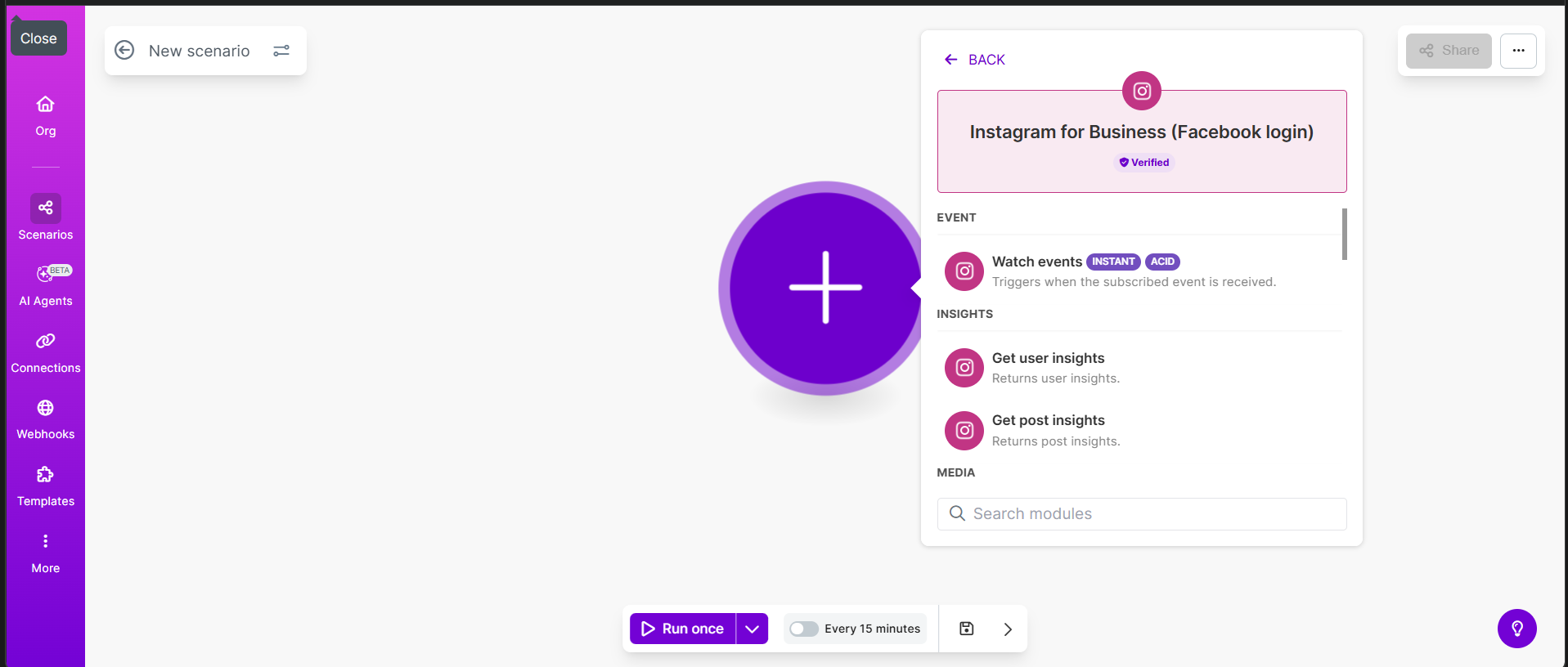Screen dimensions: 1568x667
Task: Open AI Agents beta section
Action: coord(46,275)
